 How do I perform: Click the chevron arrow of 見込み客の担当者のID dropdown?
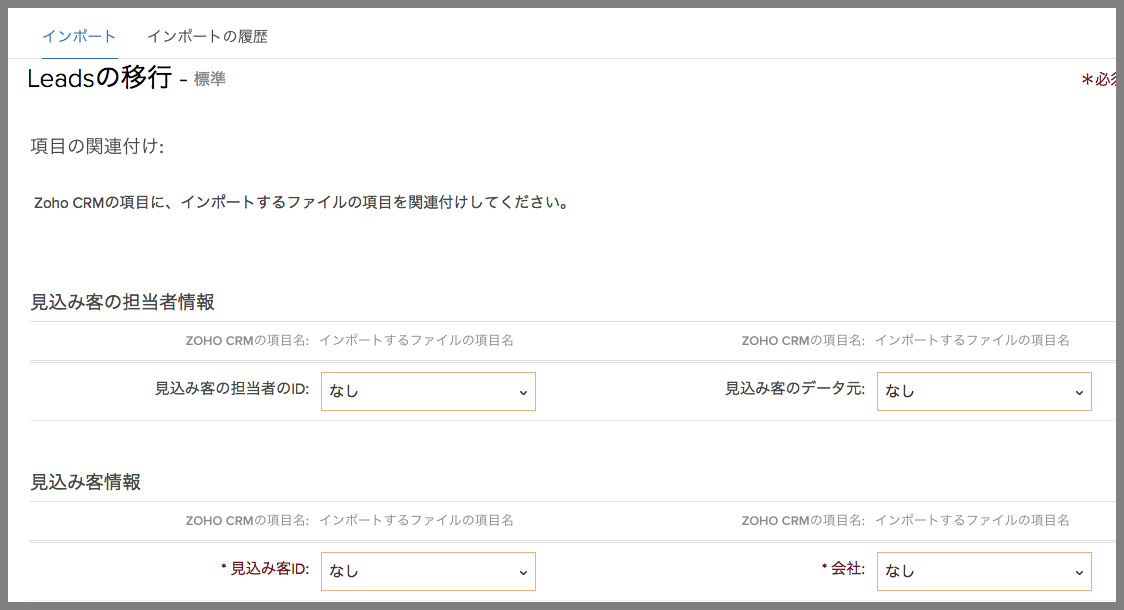(x=523, y=393)
